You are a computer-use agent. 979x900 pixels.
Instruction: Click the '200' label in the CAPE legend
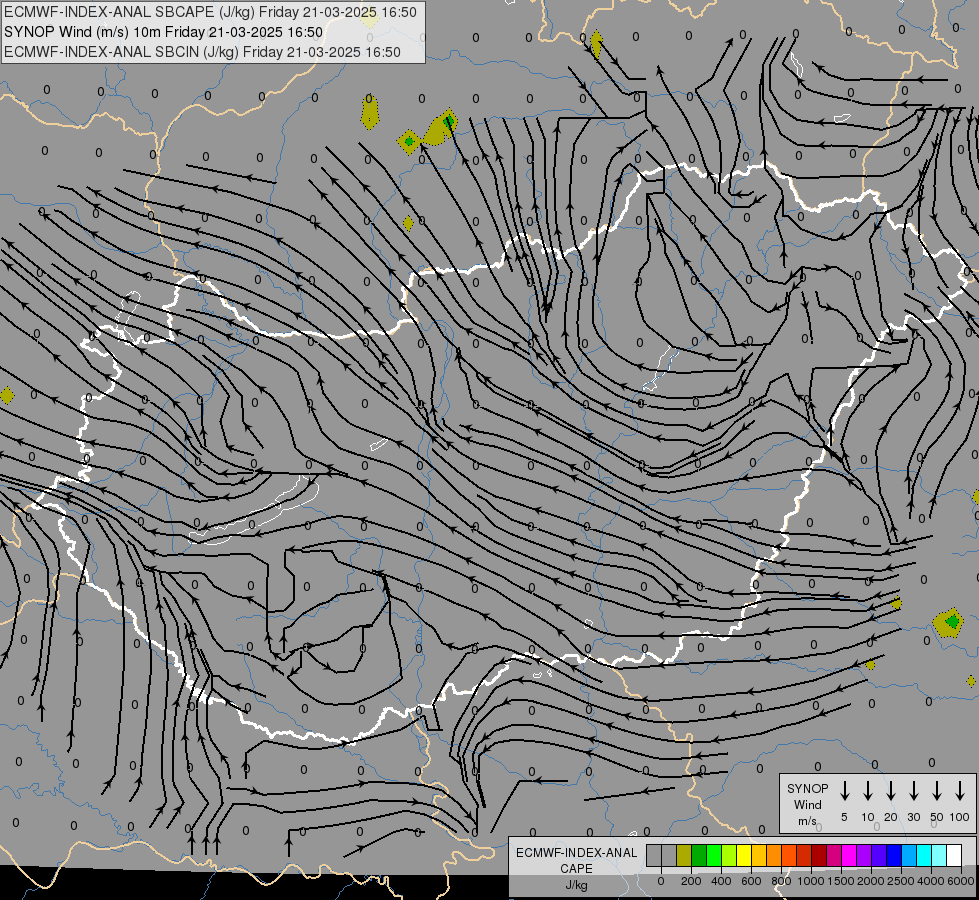[x=691, y=881]
